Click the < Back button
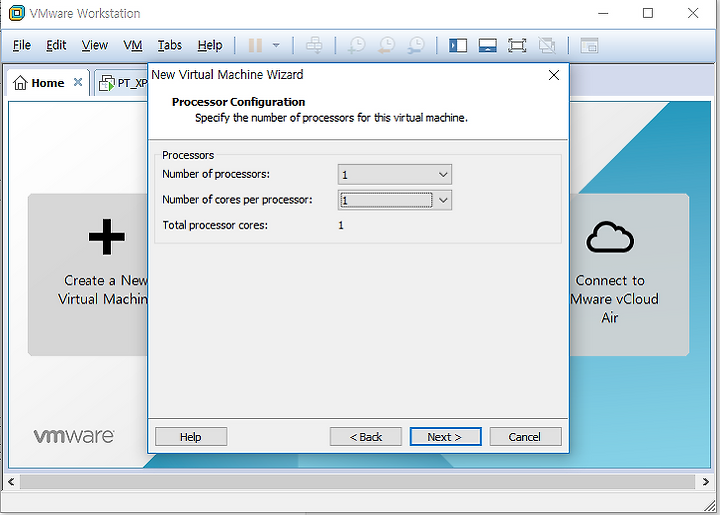Viewport: 720px width, 515px height. tap(366, 437)
